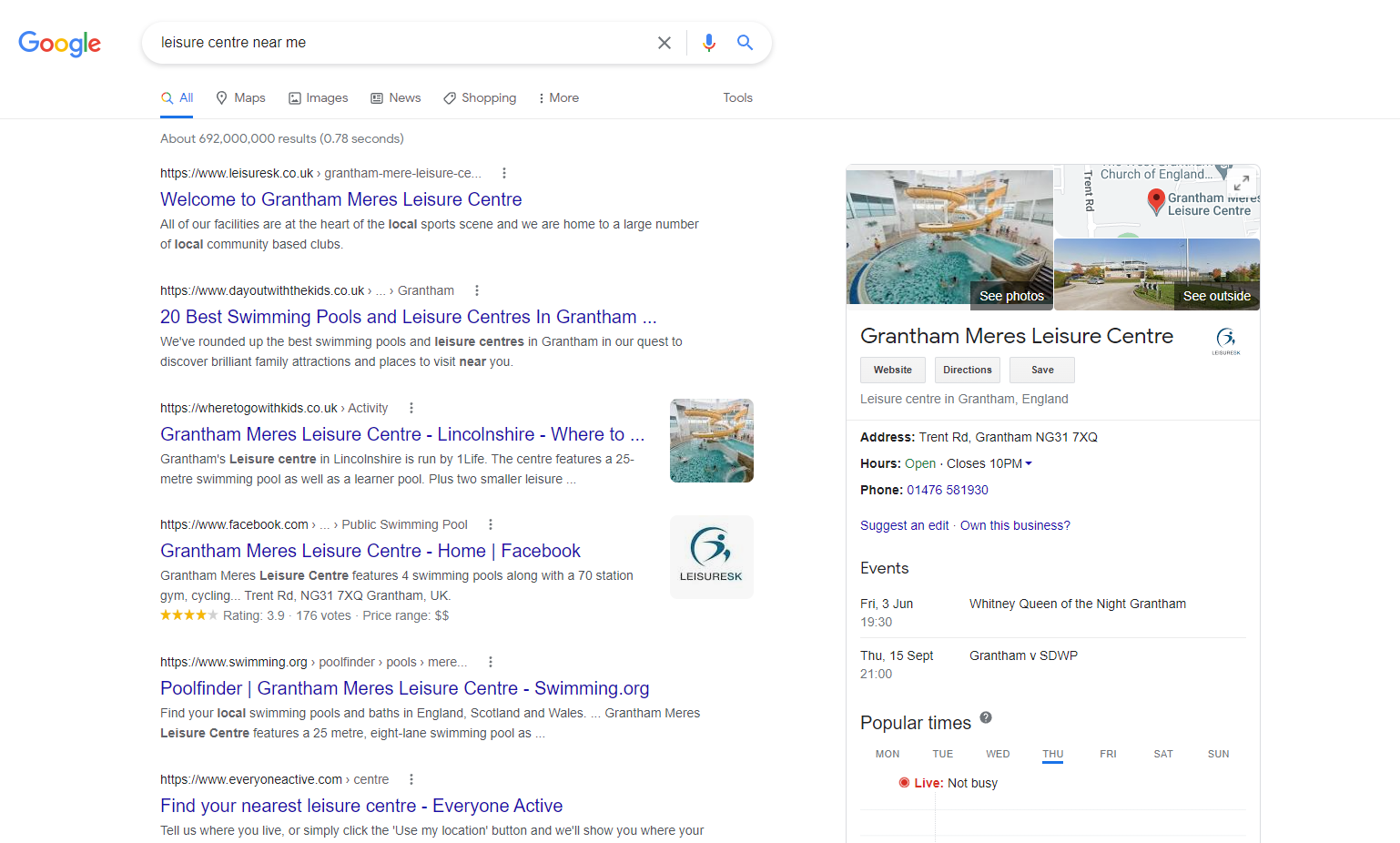The width and height of the screenshot is (1400, 843).
Task: Open the See outside street view
Action: 1157,275
